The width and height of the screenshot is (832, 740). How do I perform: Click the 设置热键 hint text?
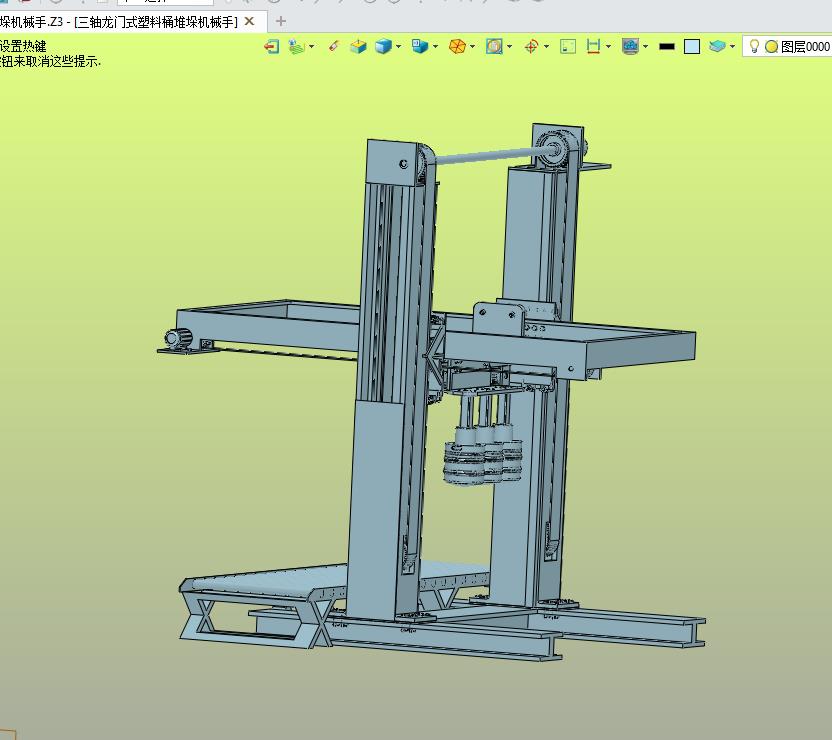coord(23,46)
